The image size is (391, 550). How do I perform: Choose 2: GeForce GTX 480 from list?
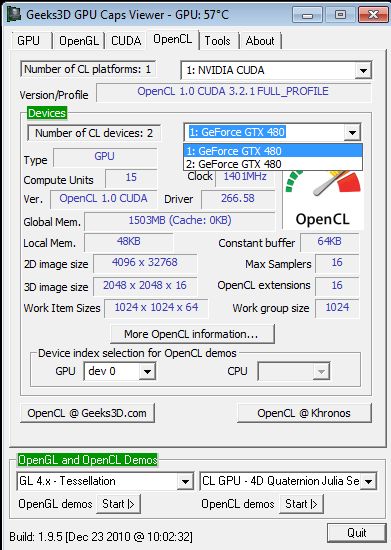(273, 164)
